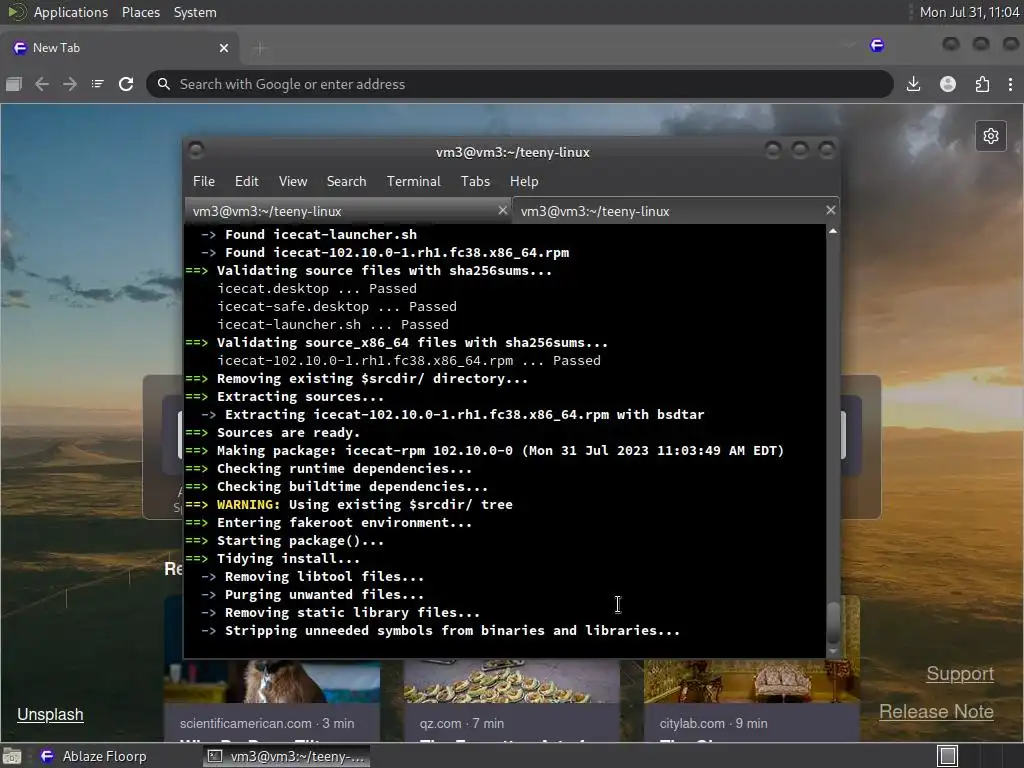Click the 'icecat-safe.desktop ... Passed' line
The image size is (1024, 768).
[337, 306]
